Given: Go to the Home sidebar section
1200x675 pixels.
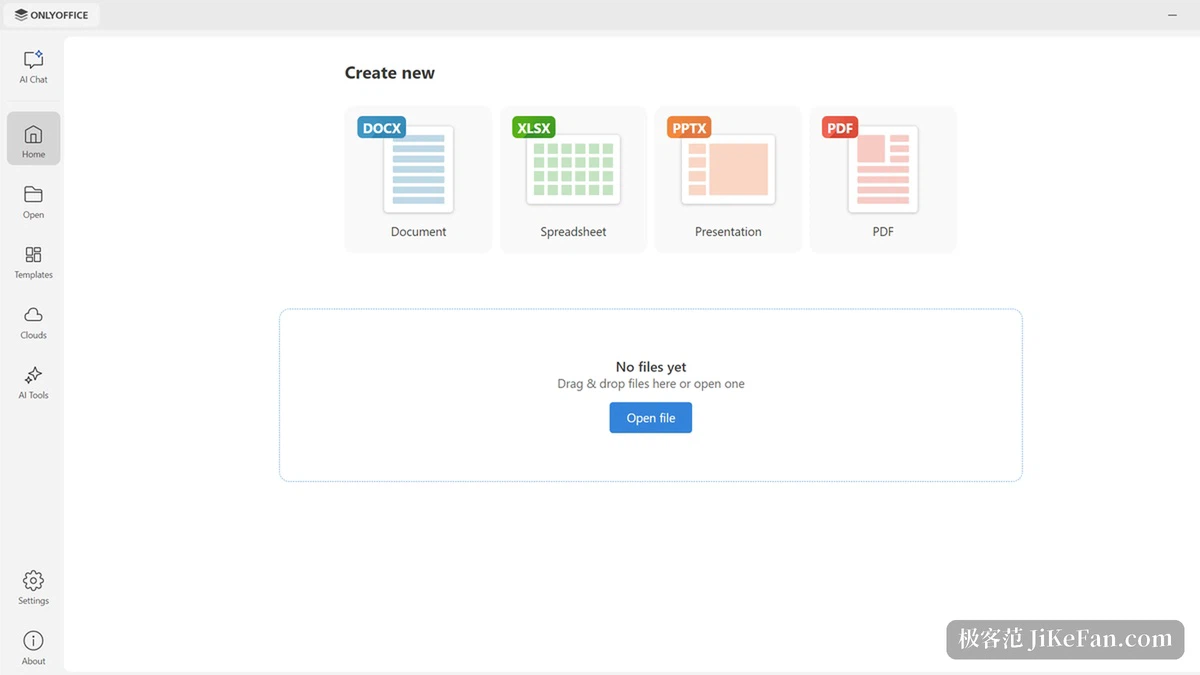Looking at the screenshot, I should pyautogui.click(x=33, y=139).
